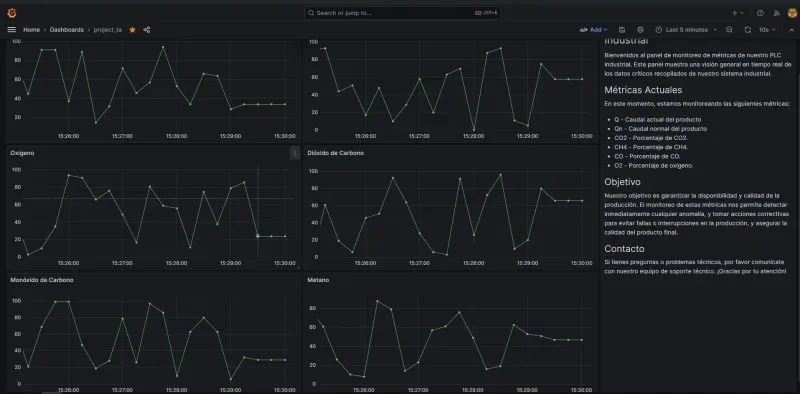
Task: Open the Oxígeno panel three-dot menu
Action: point(295,153)
